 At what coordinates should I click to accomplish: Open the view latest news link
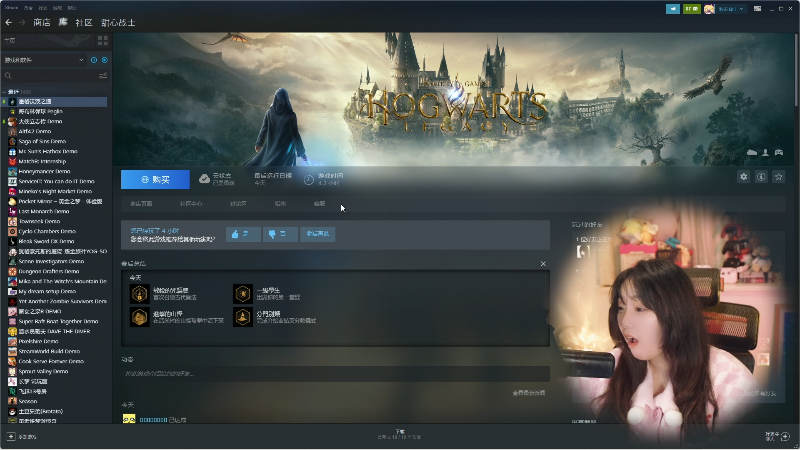pyautogui.click(x=529, y=393)
